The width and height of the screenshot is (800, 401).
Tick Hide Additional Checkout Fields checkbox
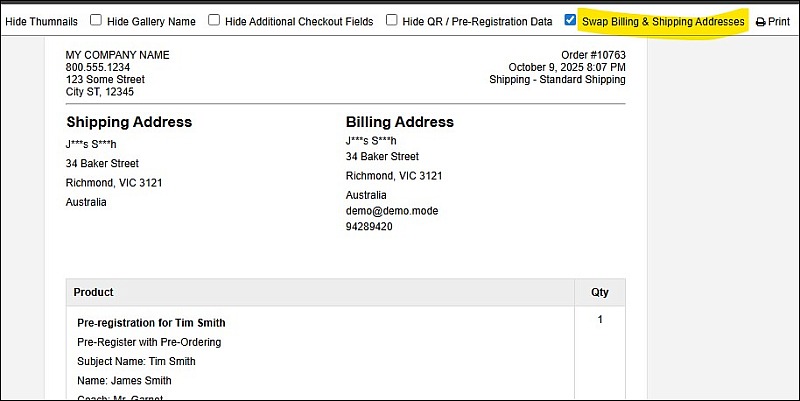click(214, 20)
